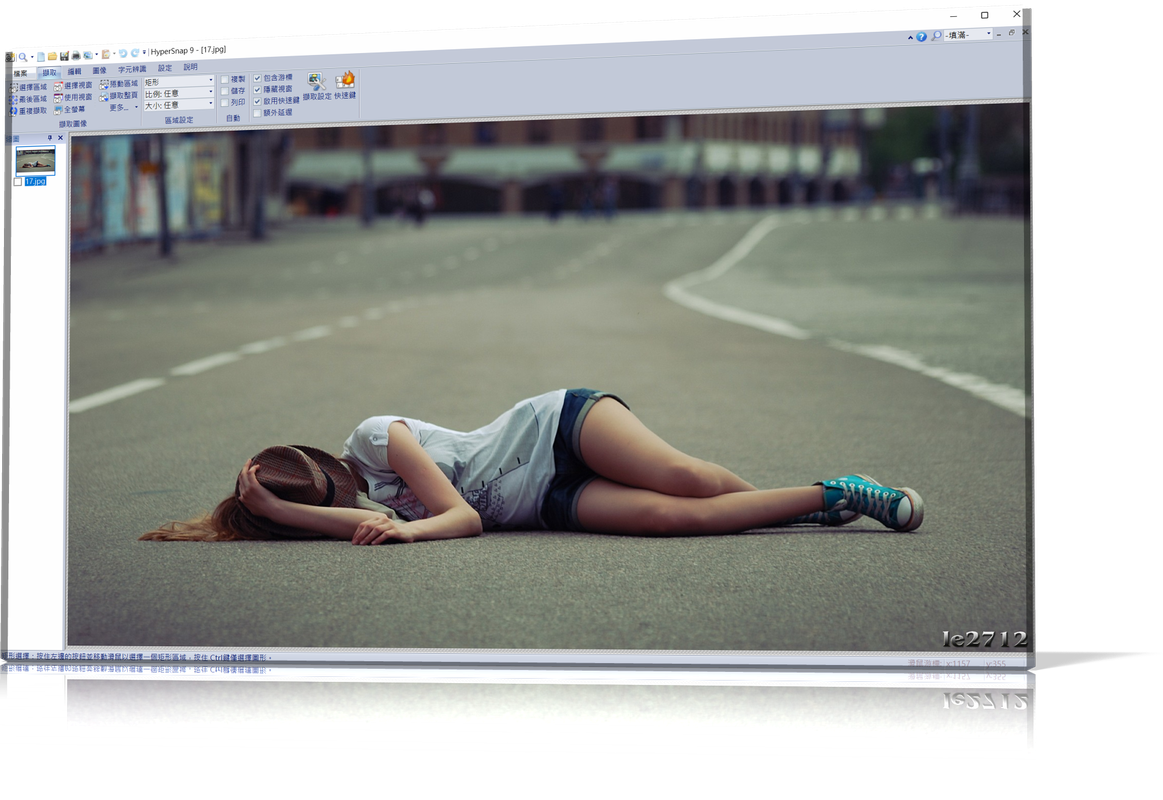Open the Undo icon in the quick toolbar

pos(122,53)
